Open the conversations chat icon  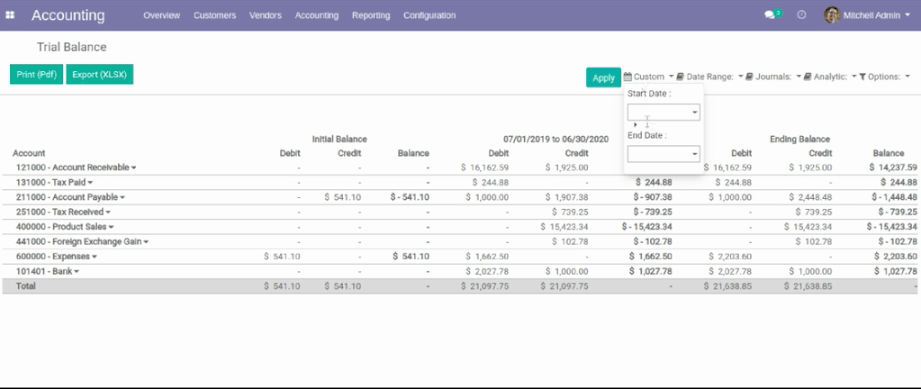(x=770, y=15)
